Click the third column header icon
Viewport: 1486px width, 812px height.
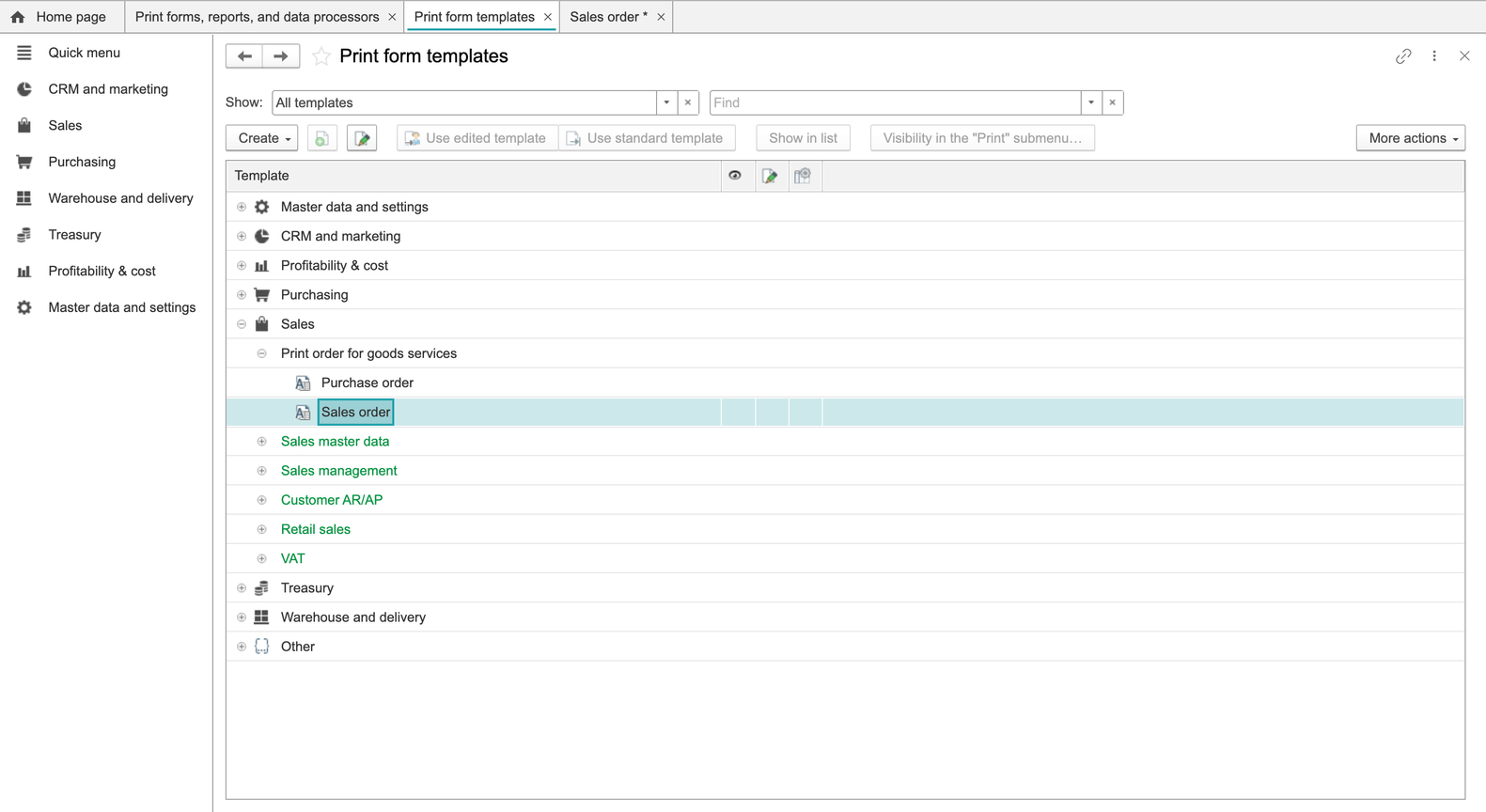(803, 176)
